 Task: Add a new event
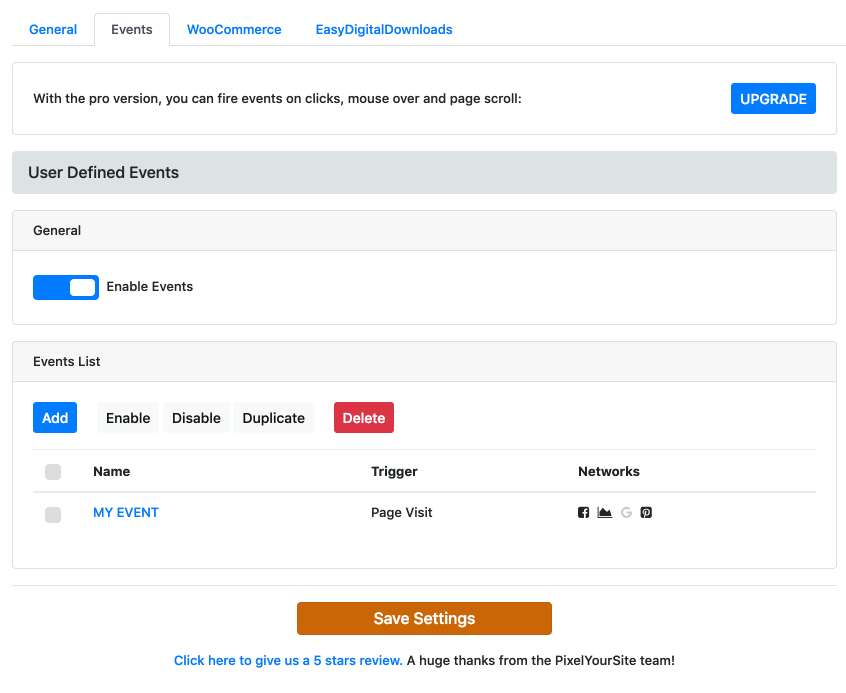click(x=55, y=418)
